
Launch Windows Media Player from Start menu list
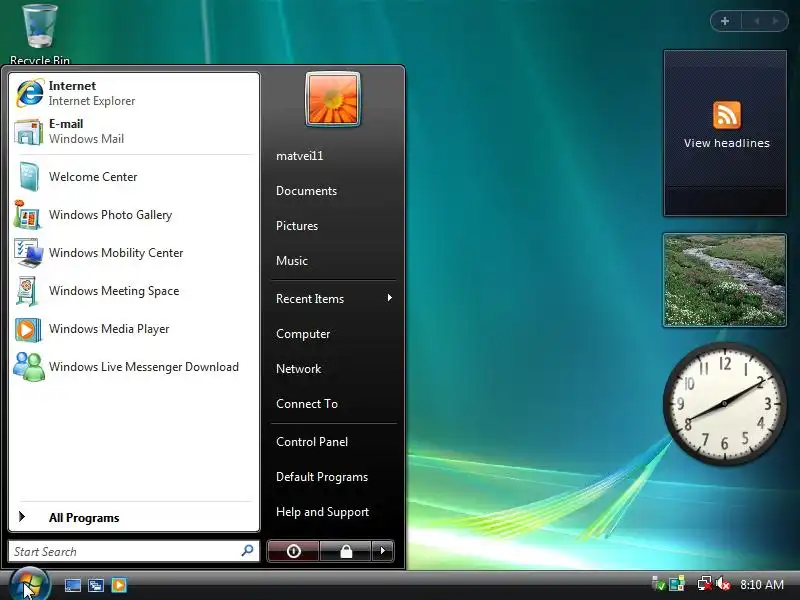(x=134, y=329)
